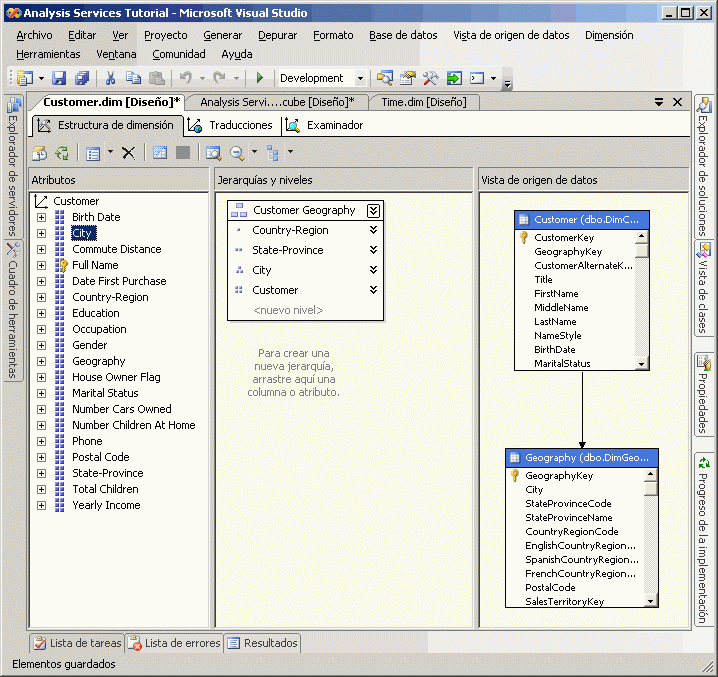Viewport: 718px width, 677px height.
Task: Open the Lista de tareas panel
Action: 77,643
